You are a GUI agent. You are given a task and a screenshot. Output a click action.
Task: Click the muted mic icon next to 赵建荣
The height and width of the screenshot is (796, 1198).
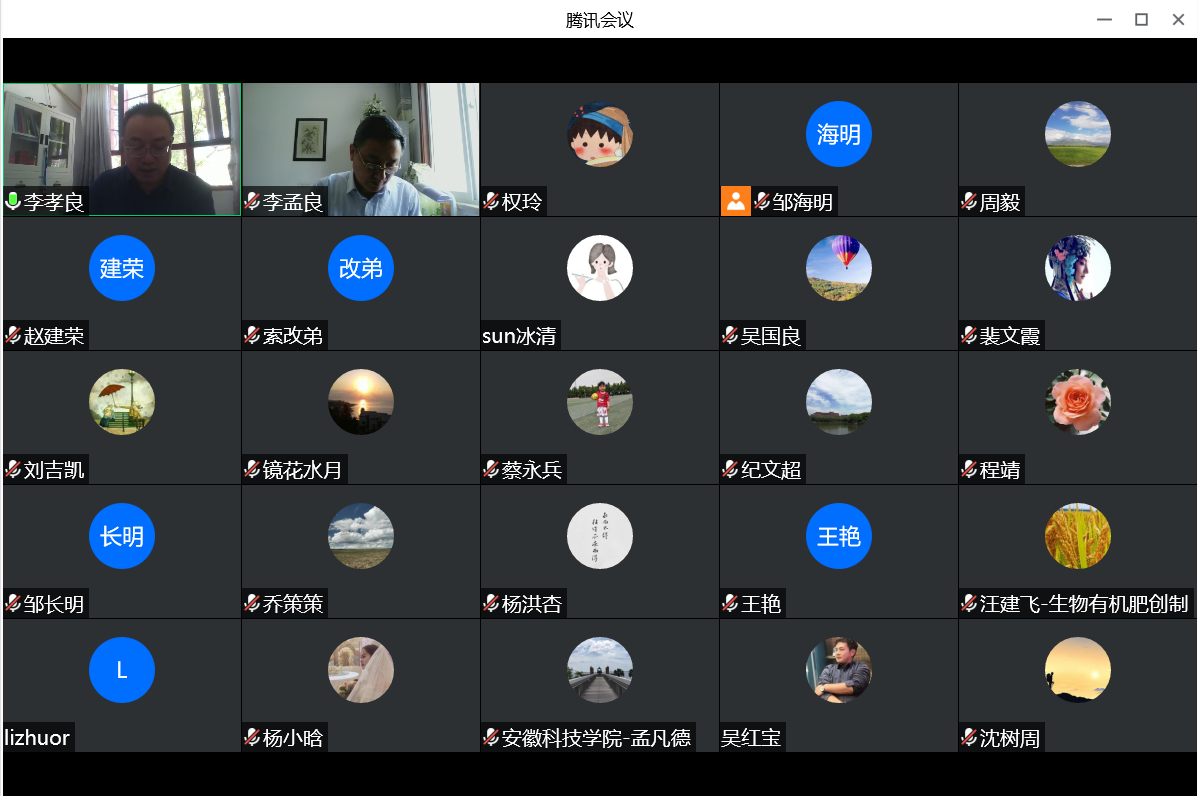click(x=13, y=336)
